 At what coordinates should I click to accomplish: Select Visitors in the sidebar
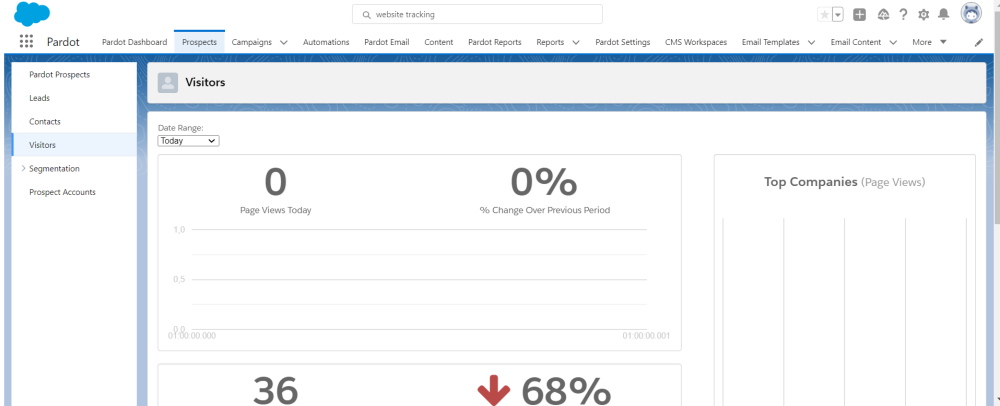74,145
